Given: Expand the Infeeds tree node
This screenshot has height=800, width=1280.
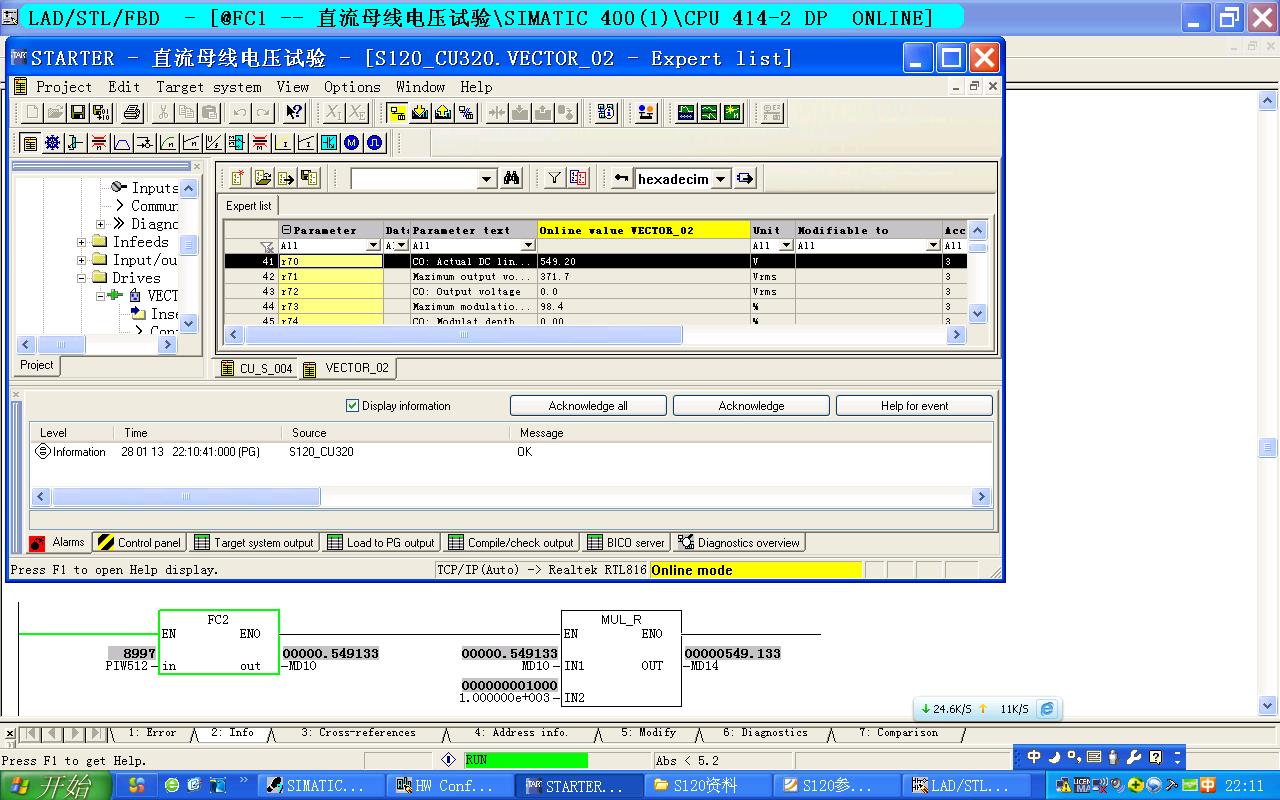Looking at the screenshot, I should 81,242.
